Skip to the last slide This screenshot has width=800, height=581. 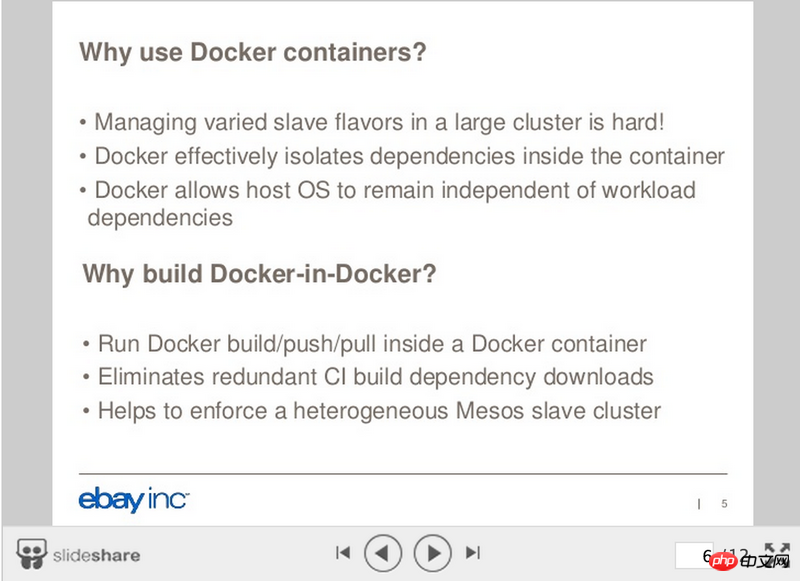(x=473, y=552)
